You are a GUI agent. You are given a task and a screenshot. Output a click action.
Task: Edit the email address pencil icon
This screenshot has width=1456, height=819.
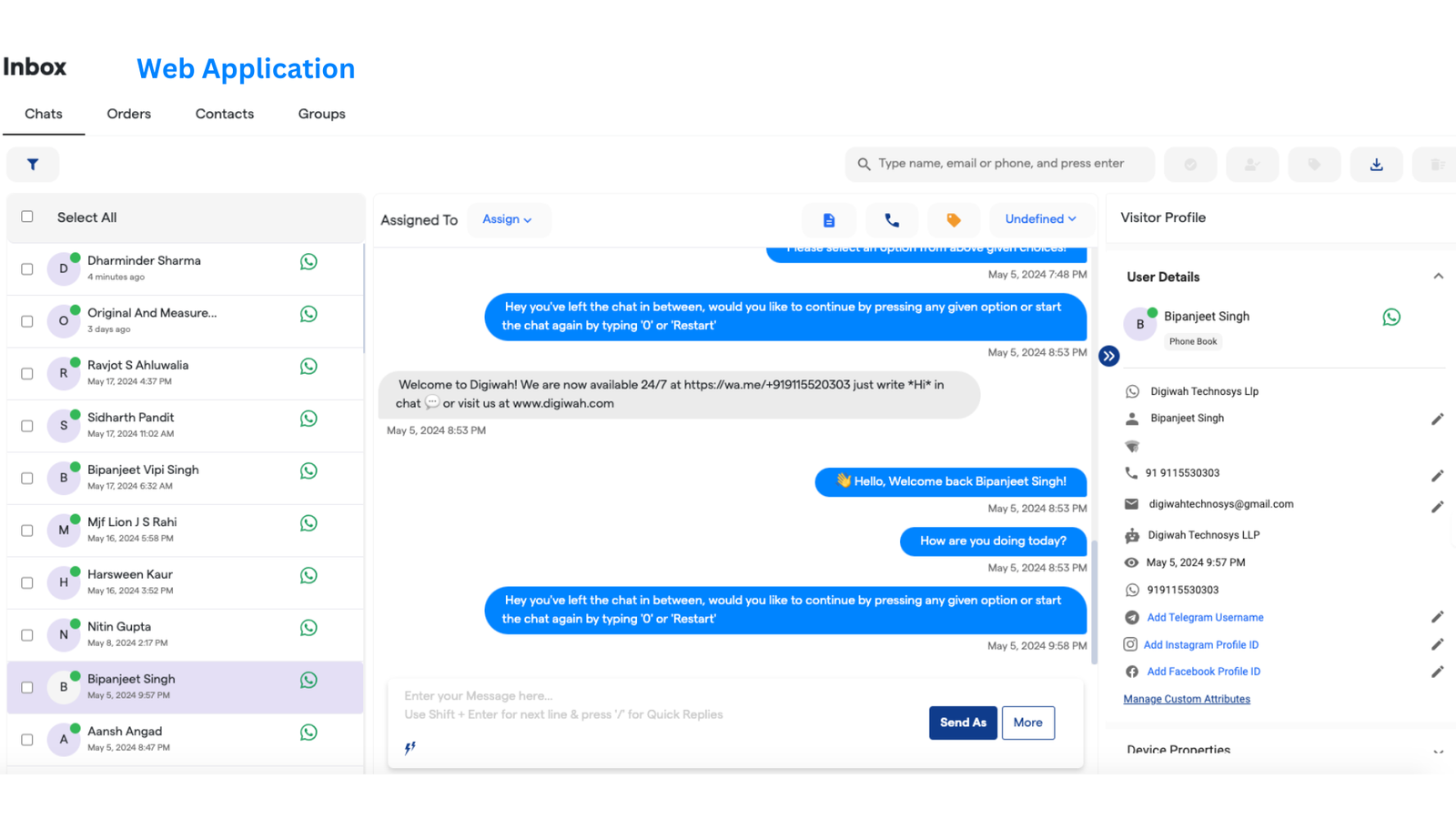tap(1437, 506)
